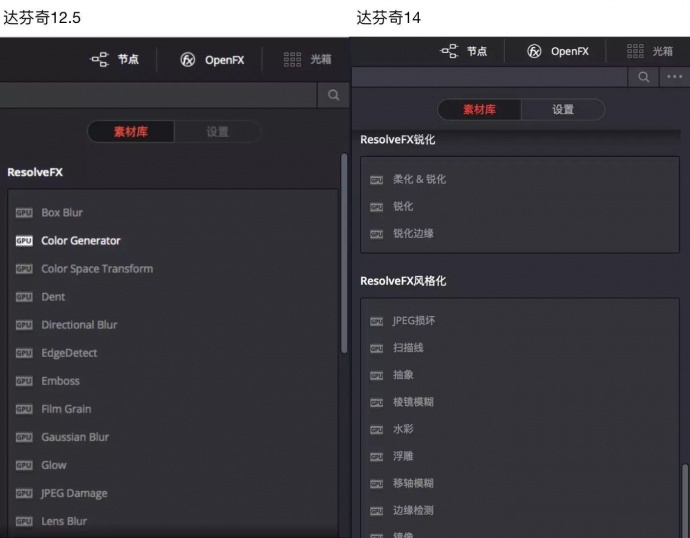Click GPU icon beside EdgeDetect
This screenshot has height=538, width=690.
coord(24,353)
